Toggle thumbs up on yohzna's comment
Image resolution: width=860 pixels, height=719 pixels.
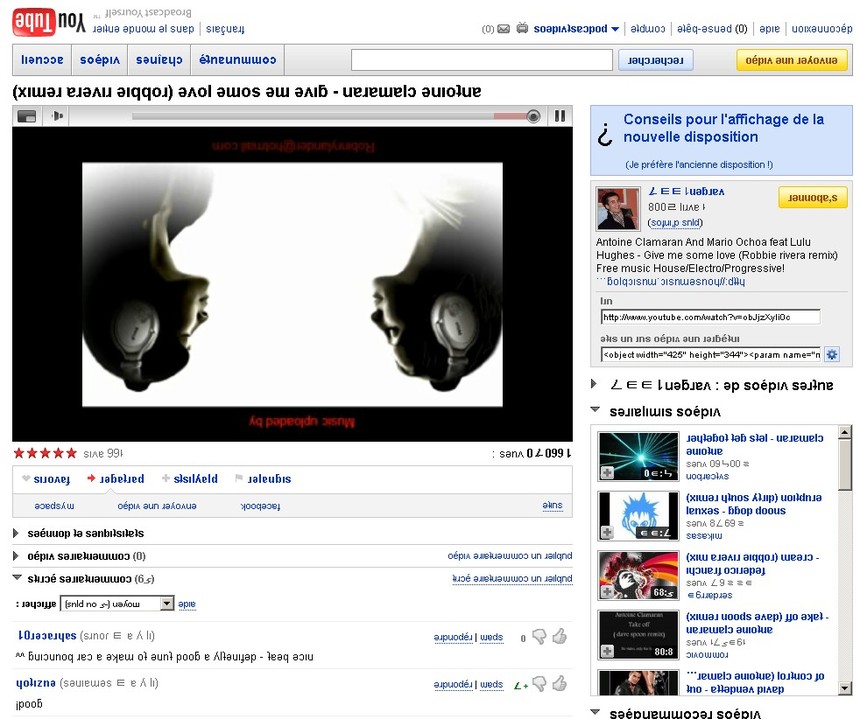561,684
